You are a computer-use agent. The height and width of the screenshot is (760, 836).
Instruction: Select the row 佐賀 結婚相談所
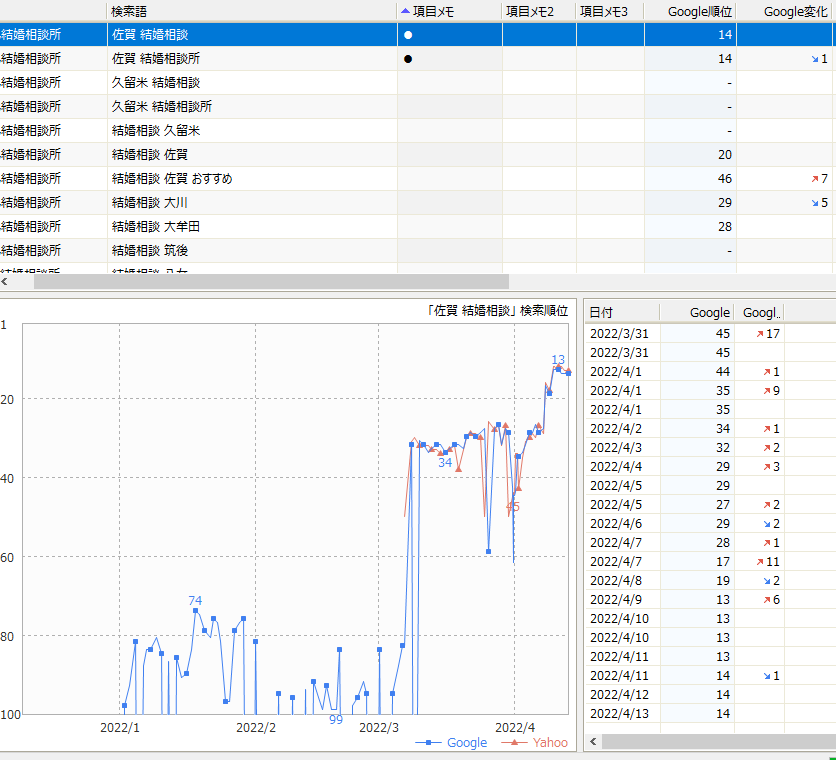tap(418, 59)
